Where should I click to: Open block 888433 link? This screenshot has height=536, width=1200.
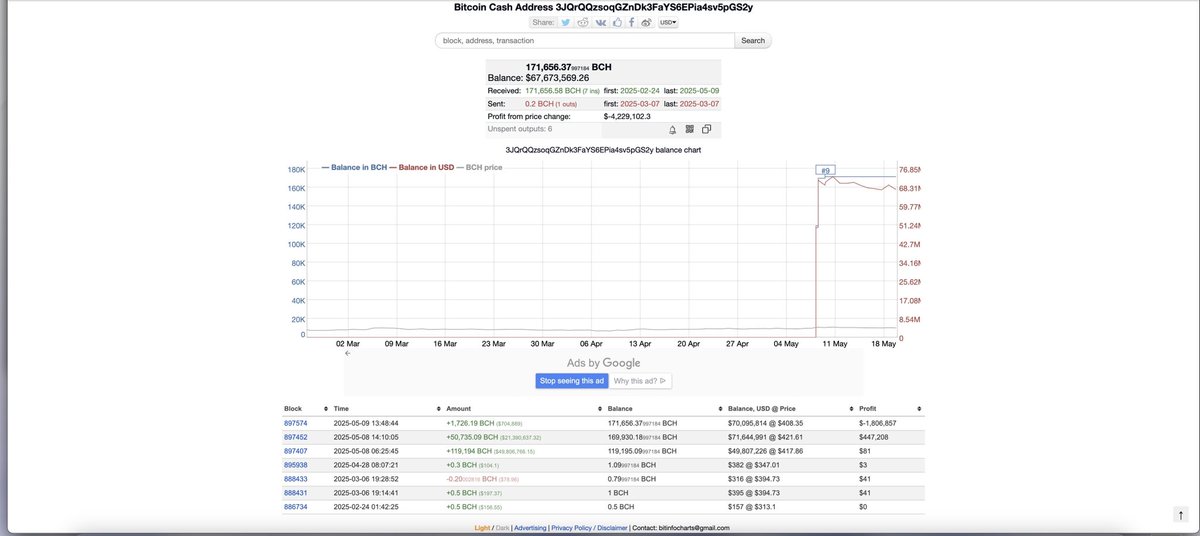click(296, 479)
